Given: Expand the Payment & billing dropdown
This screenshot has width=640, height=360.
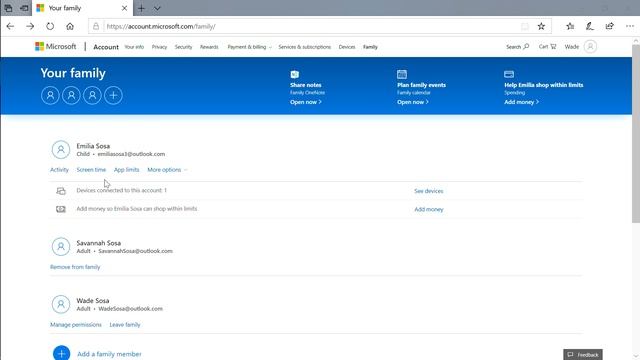Looking at the screenshot, I should click(x=249, y=47).
